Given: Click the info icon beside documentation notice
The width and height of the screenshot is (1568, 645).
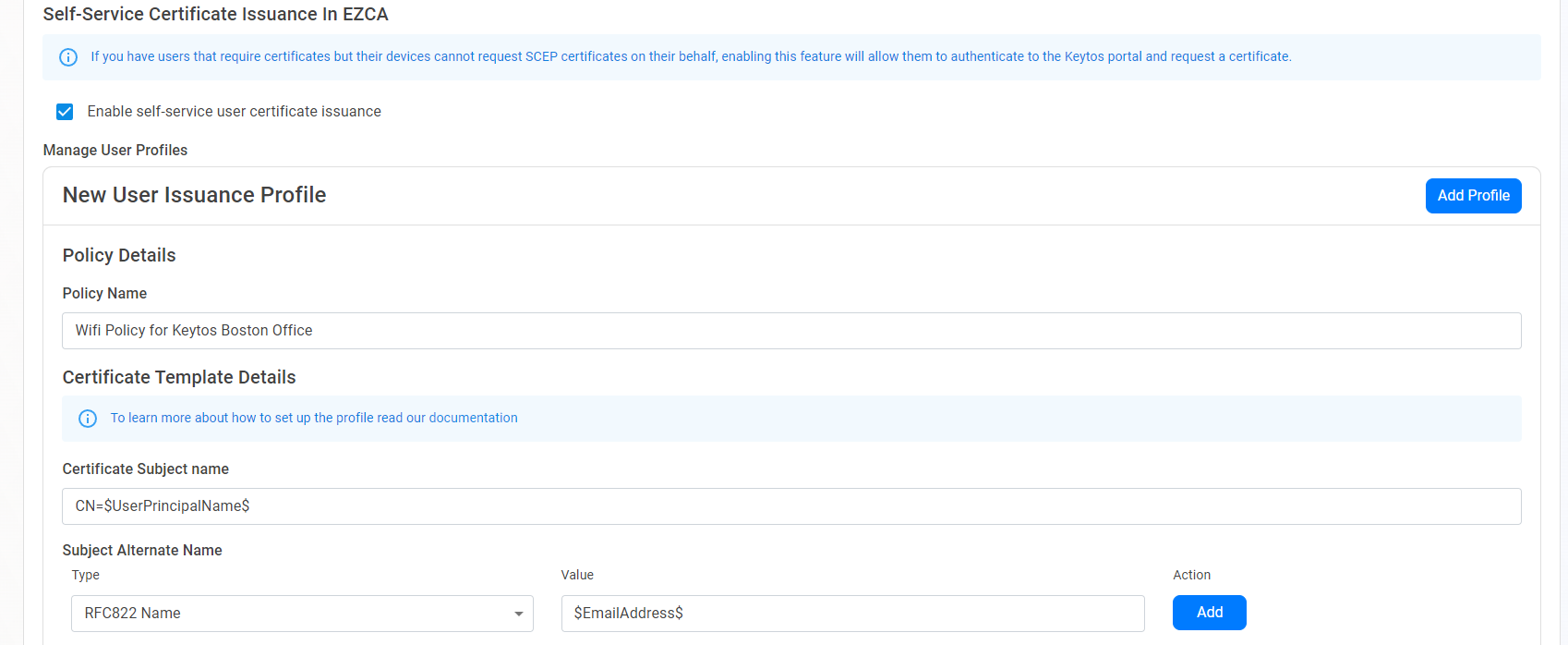Looking at the screenshot, I should coord(88,419).
